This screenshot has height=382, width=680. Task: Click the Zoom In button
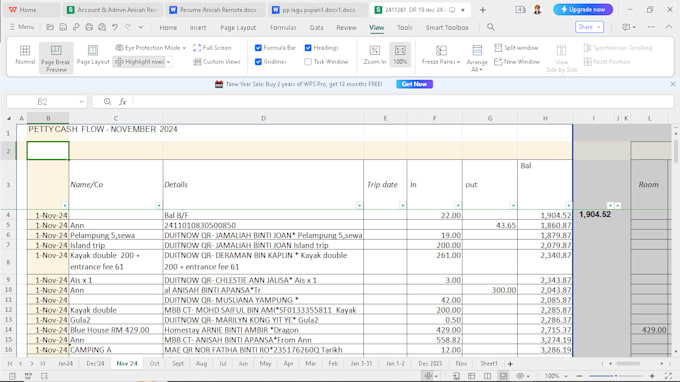coord(375,55)
